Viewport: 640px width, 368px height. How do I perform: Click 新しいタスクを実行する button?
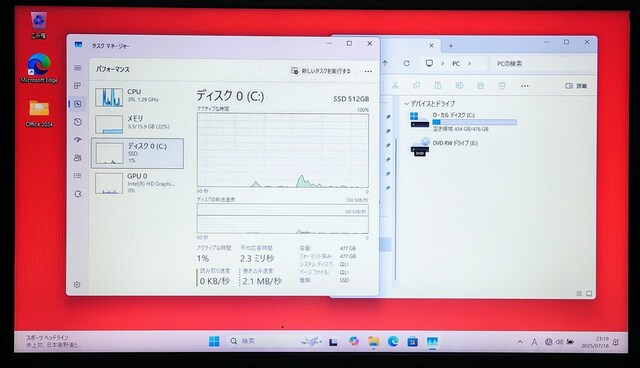[x=321, y=71]
